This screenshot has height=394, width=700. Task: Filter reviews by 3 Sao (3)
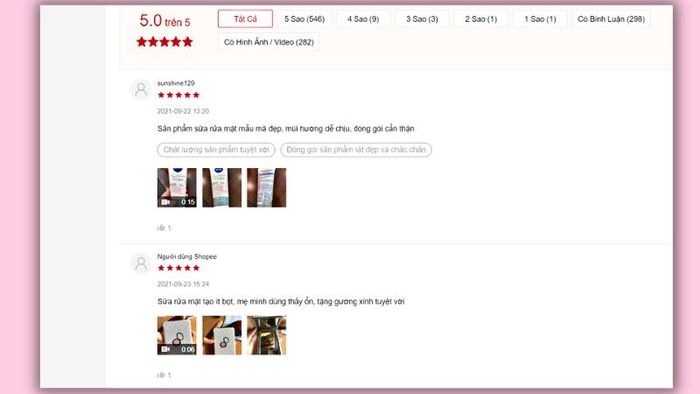[422, 19]
